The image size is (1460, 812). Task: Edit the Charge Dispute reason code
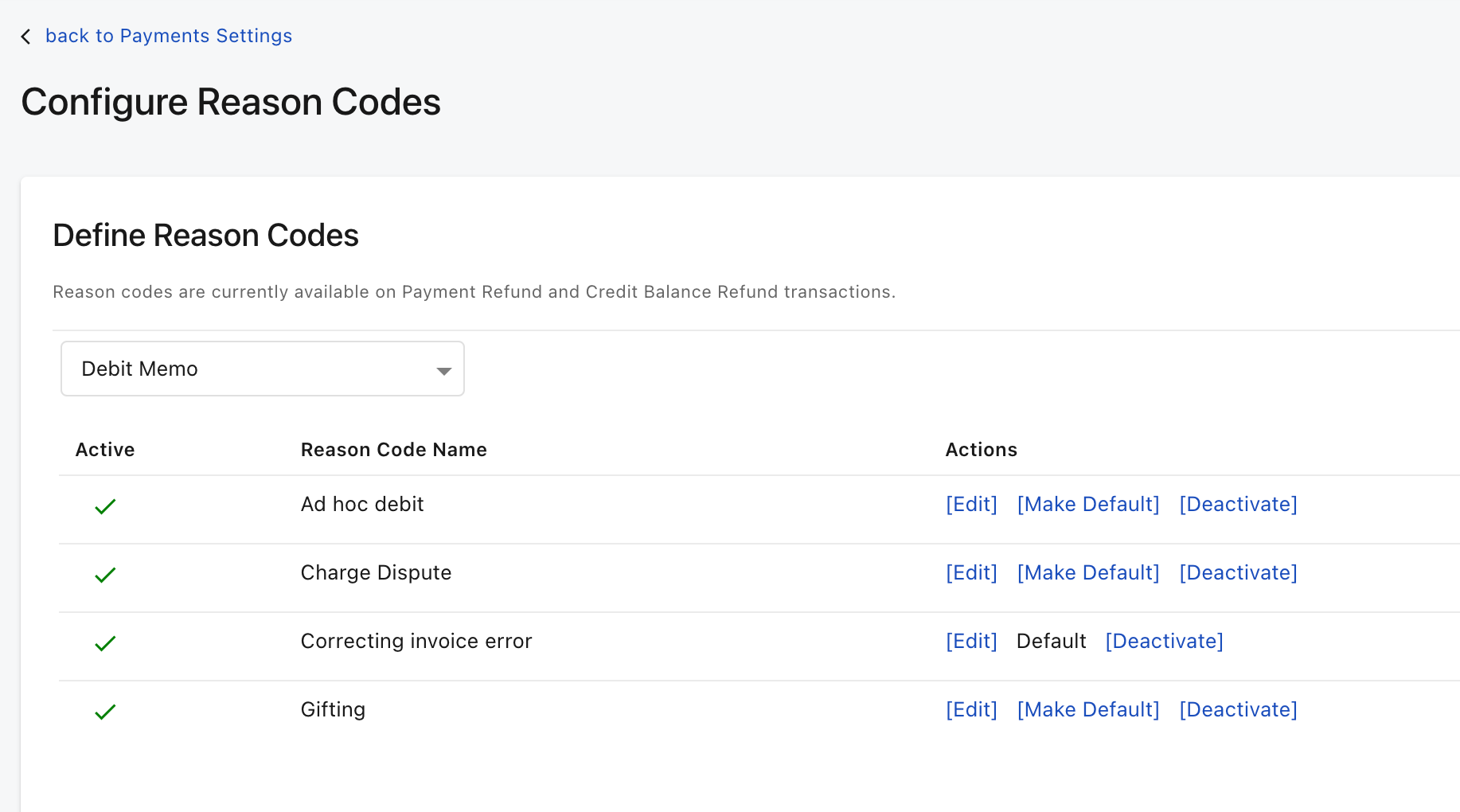click(x=970, y=572)
